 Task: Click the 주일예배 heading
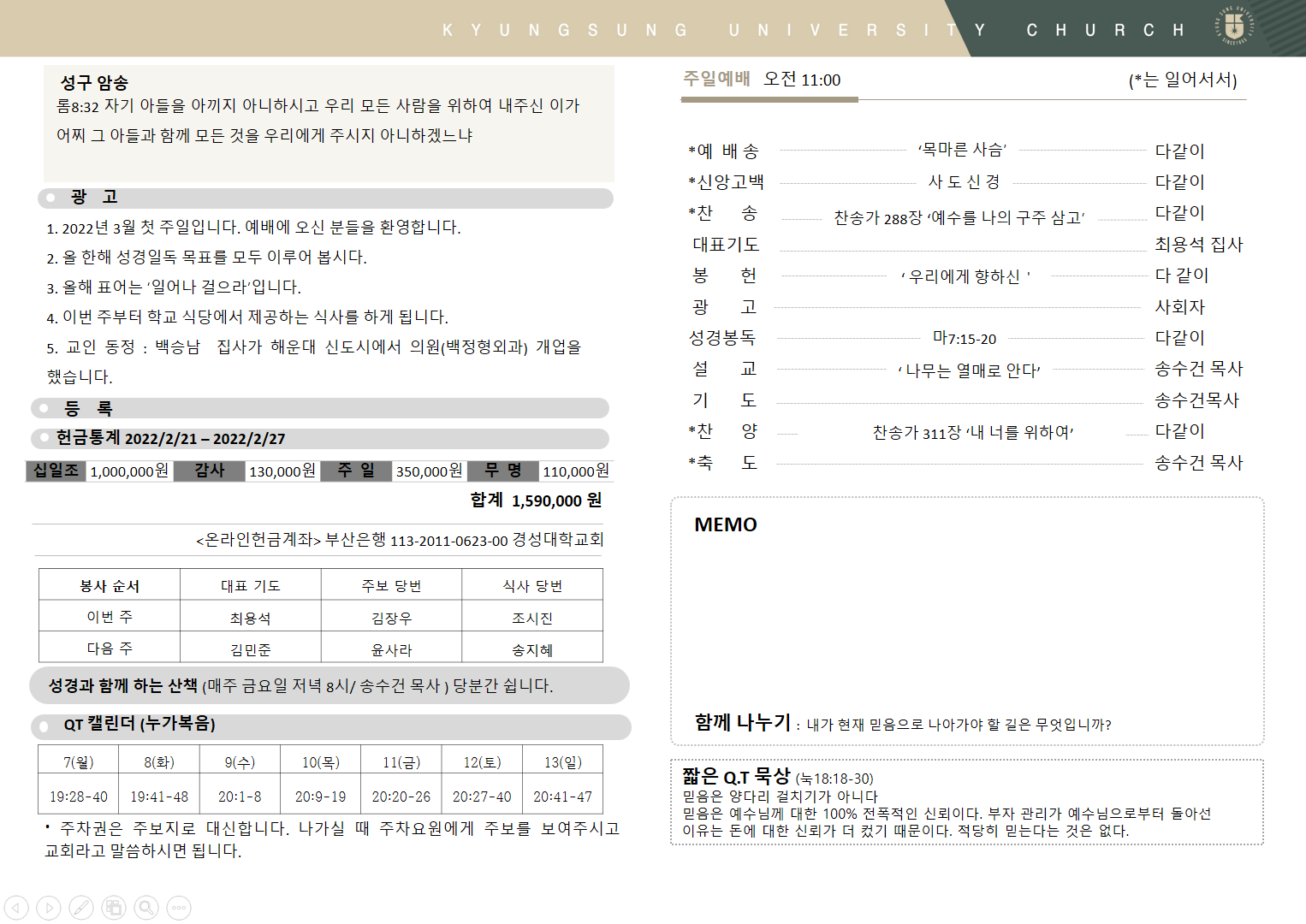click(x=716, y=79)
